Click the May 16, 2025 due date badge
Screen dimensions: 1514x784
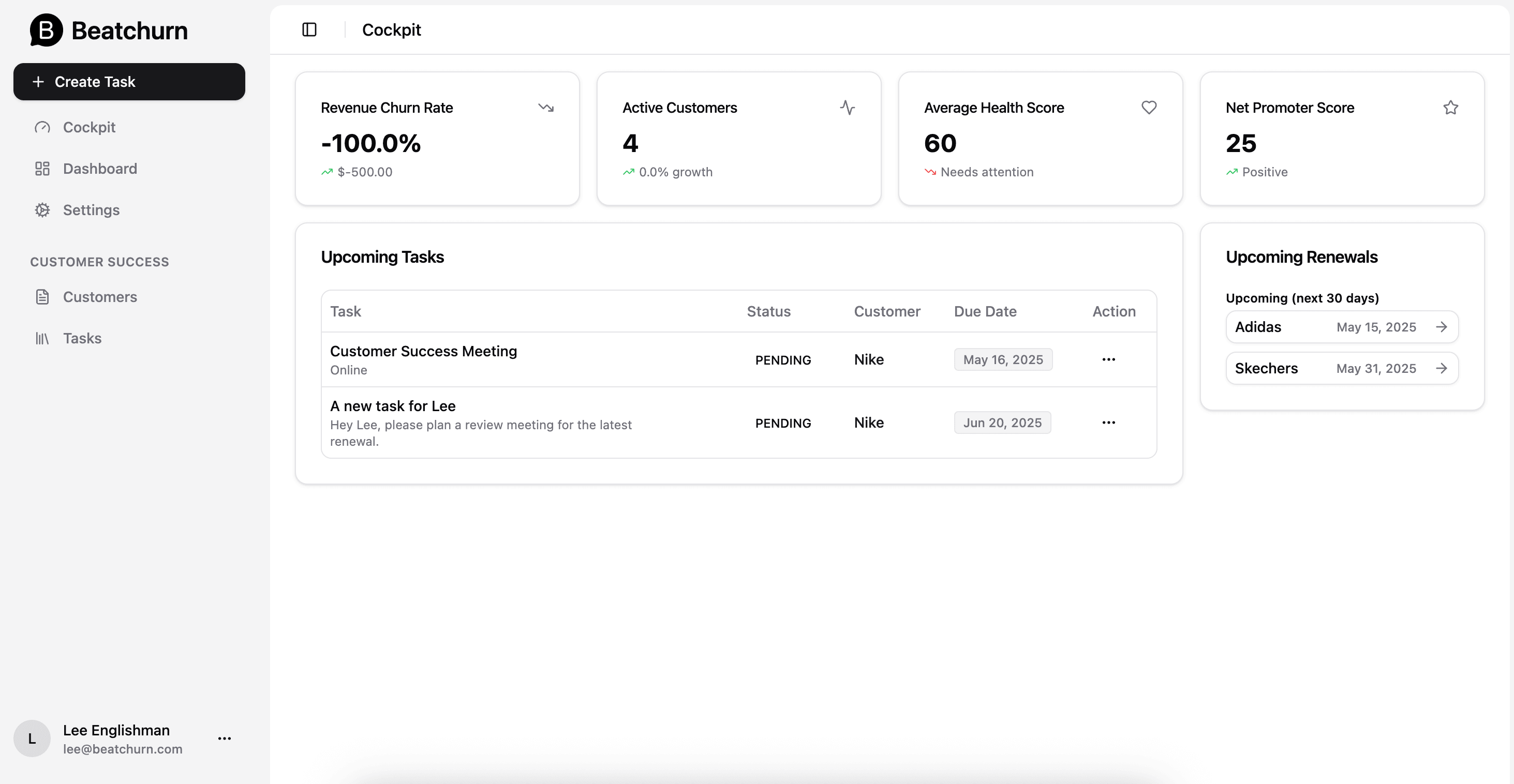click(1003, 359)
